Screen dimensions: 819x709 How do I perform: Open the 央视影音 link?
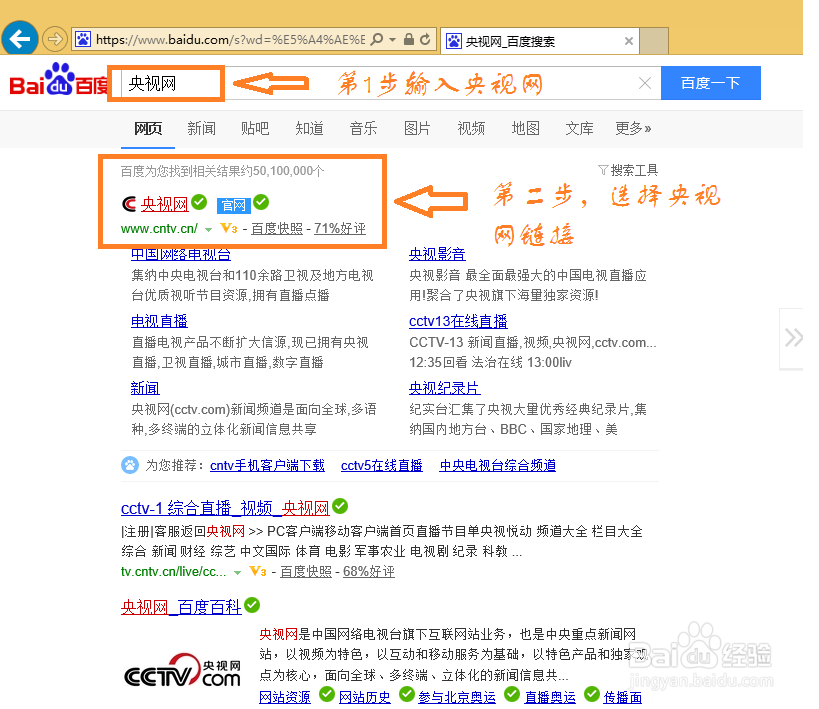437,254
